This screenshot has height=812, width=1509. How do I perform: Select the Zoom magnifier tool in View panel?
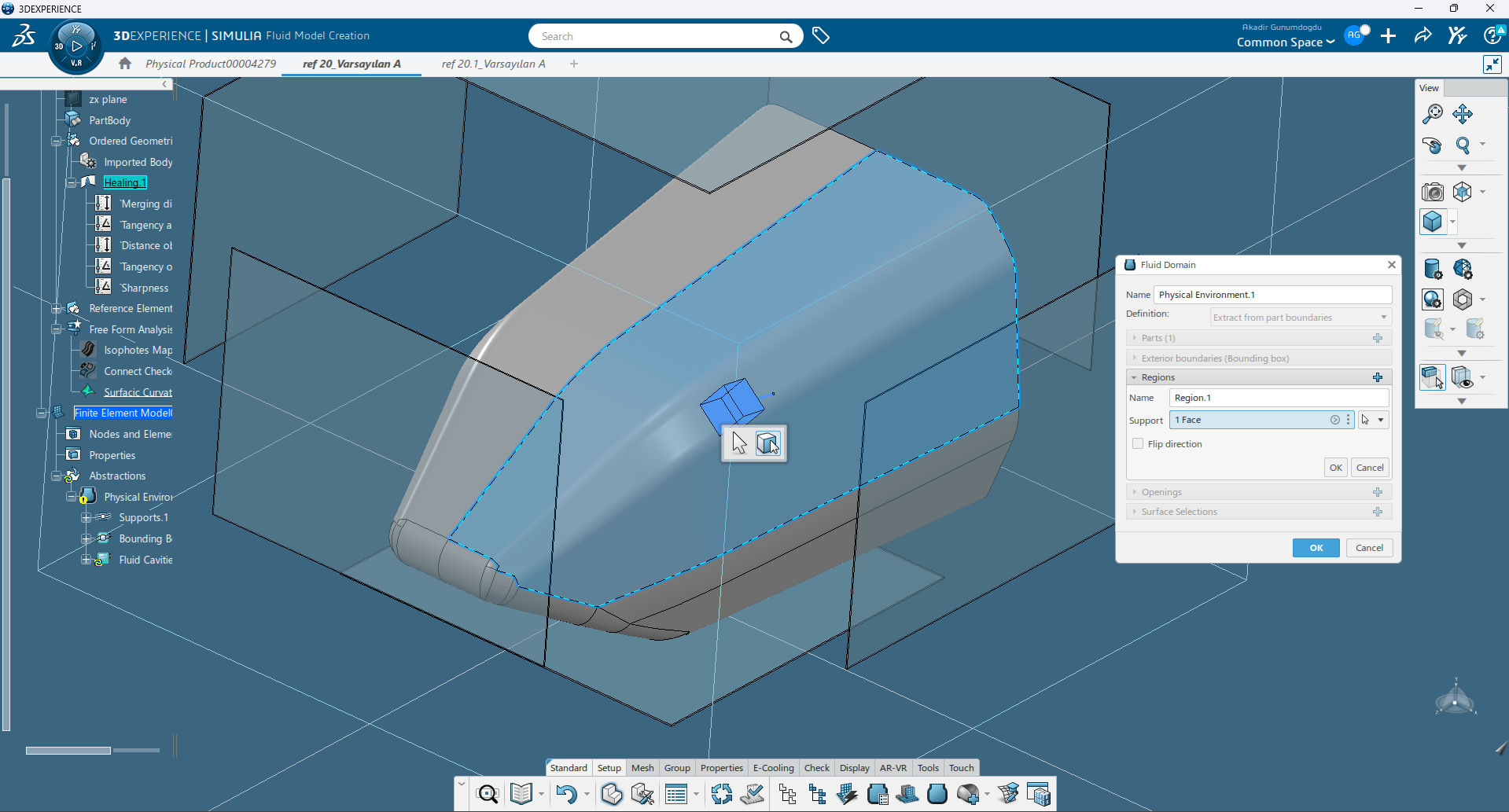click(1463, 145)
